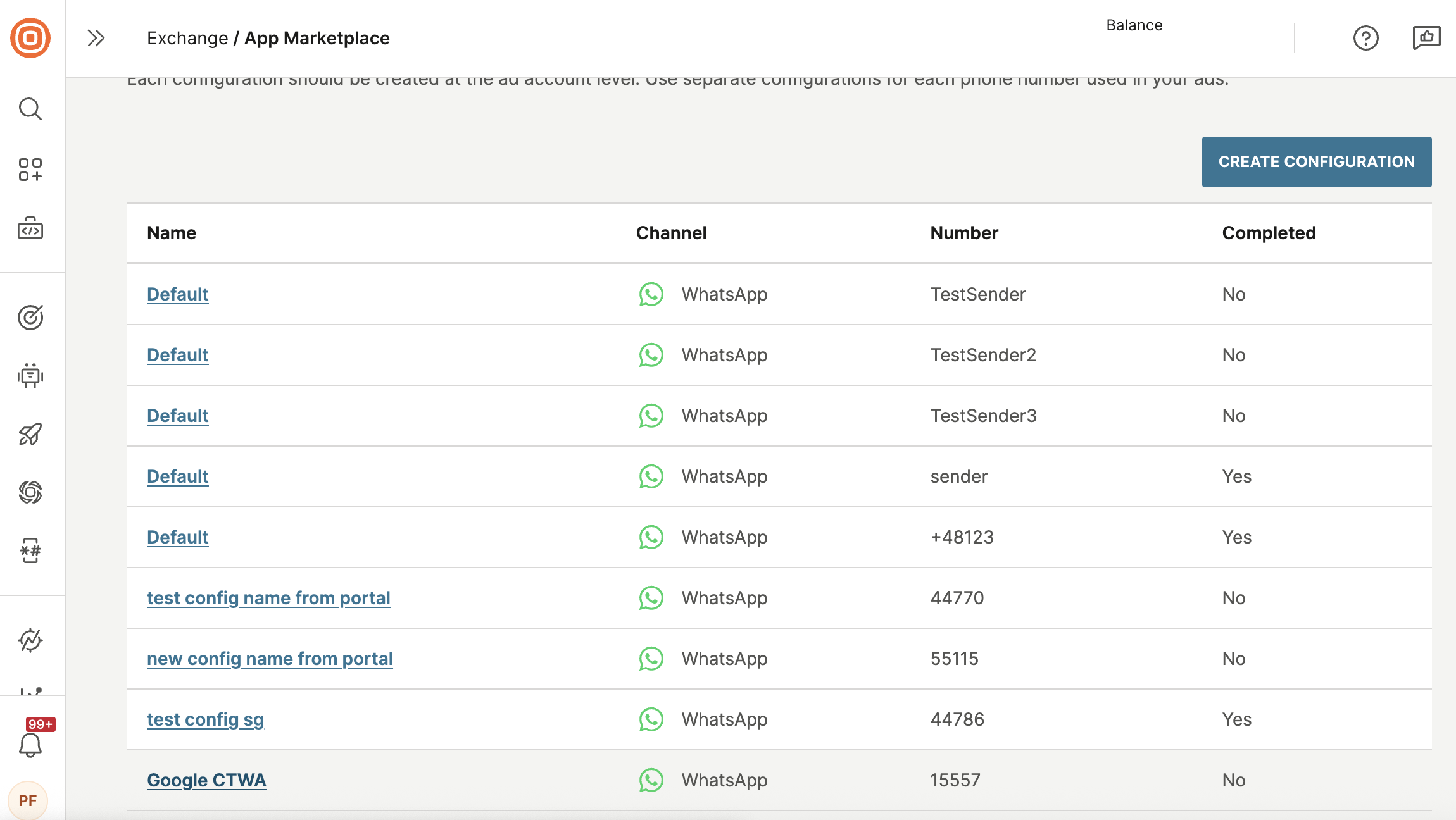Open the search tool in the sidebar
1456x820 pixels.
coord(30,109)
